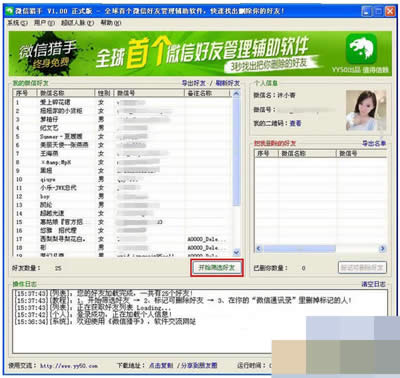The width and height of the screenshot is (400, 378).
Task: Click the friend list scroll up arrow
Action: (236, 93)
